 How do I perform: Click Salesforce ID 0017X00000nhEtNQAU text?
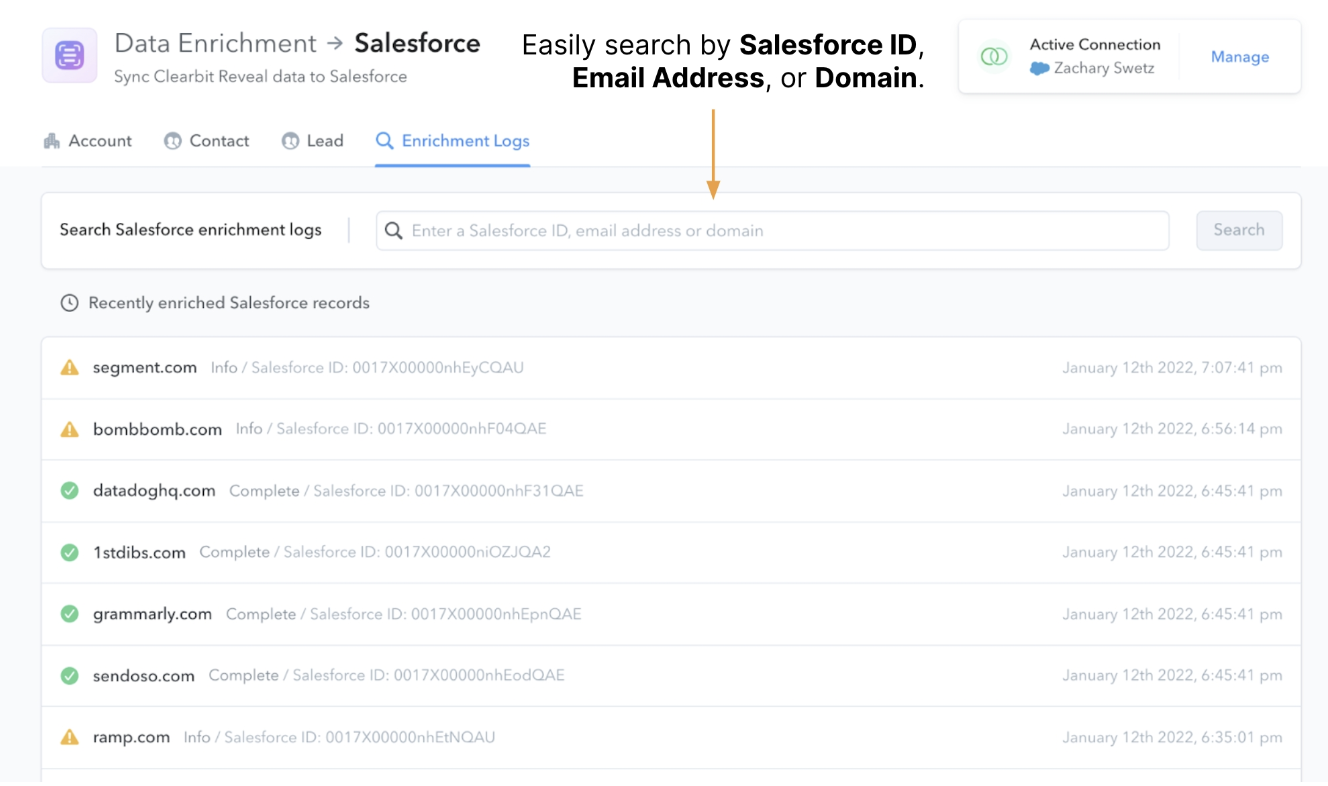click(360, 737)
